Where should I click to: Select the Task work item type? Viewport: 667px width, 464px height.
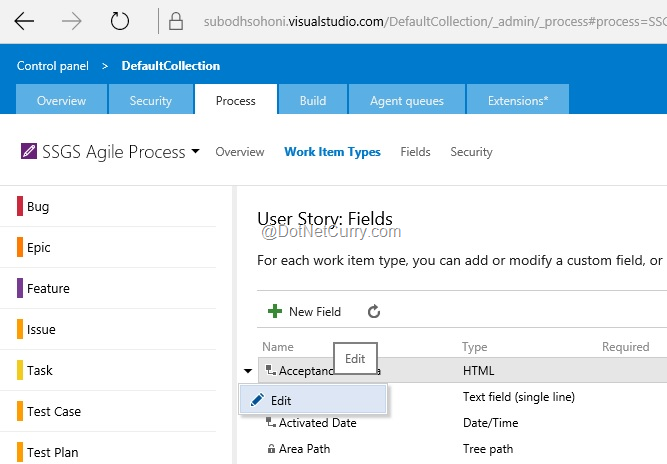pyautogui.click(x=108, y=370)
